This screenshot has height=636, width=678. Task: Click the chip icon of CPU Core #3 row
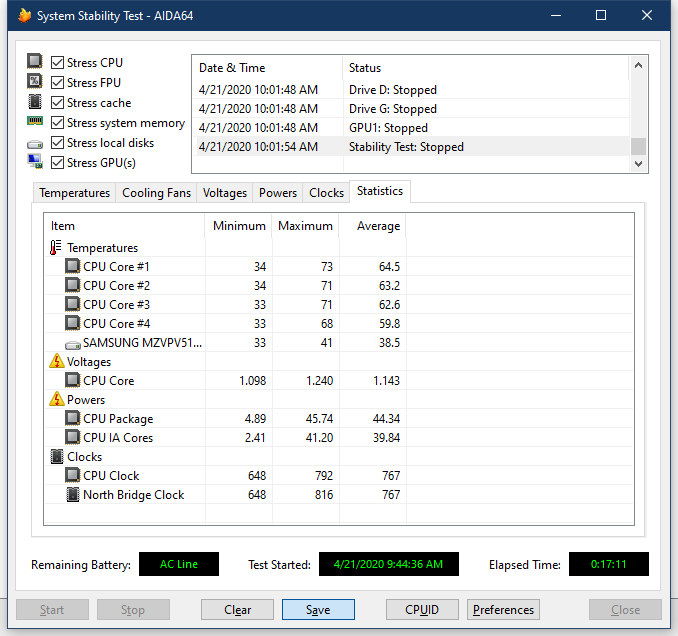click(x=72, y=304)
